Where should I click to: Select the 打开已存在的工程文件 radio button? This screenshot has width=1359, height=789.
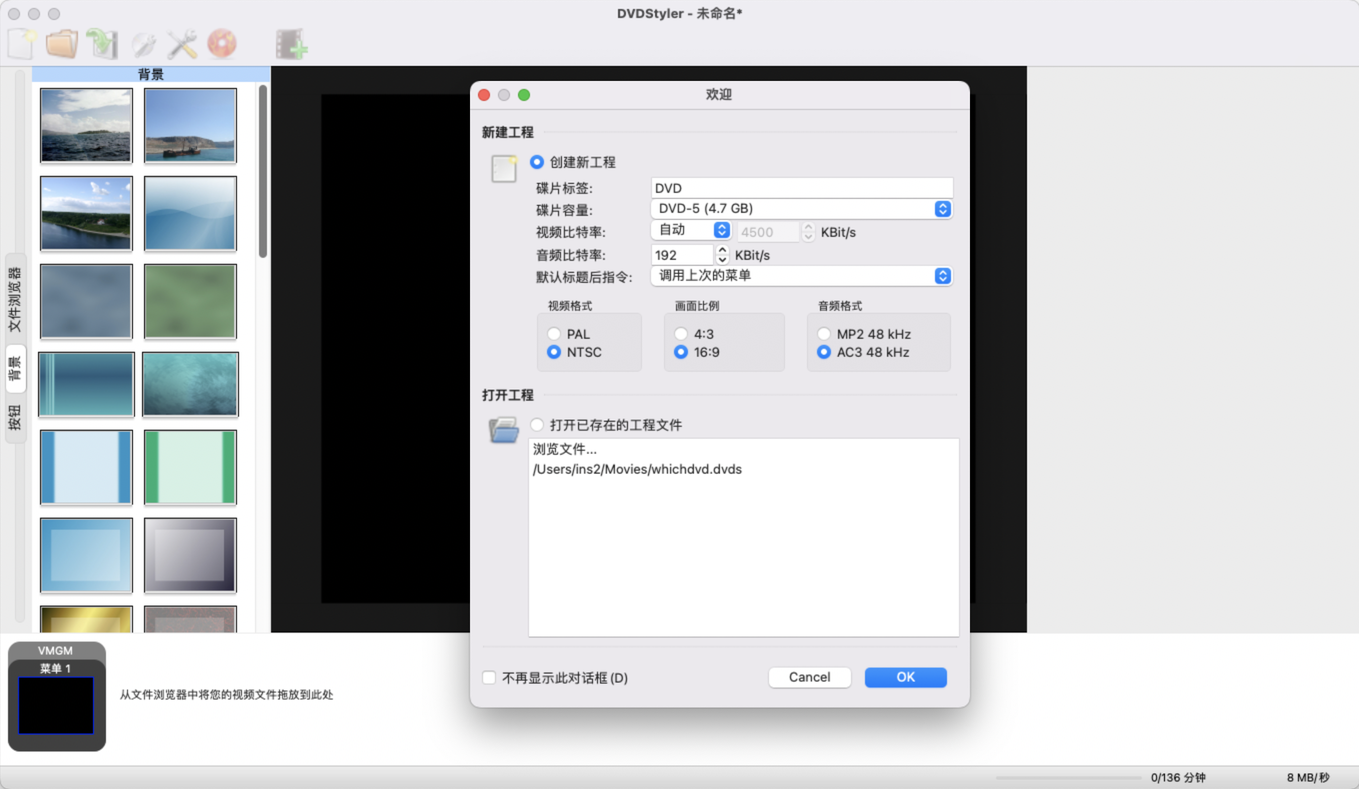pos(537,425)
